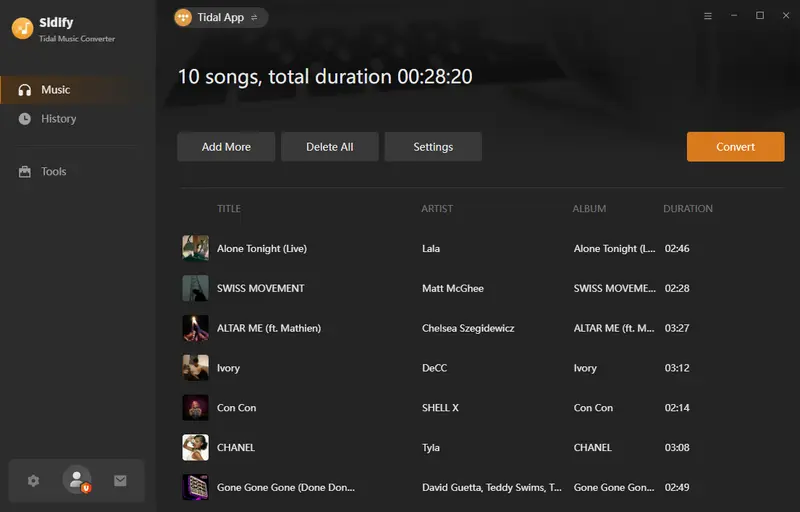Click the song title Con Con
The width and height of the screenshot is (800, 512).
coord(237,408)
